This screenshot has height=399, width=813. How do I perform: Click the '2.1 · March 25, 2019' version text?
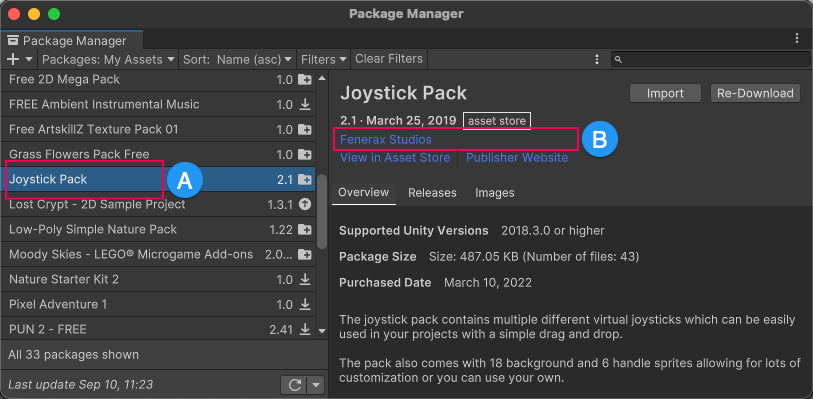click(398, 121)
